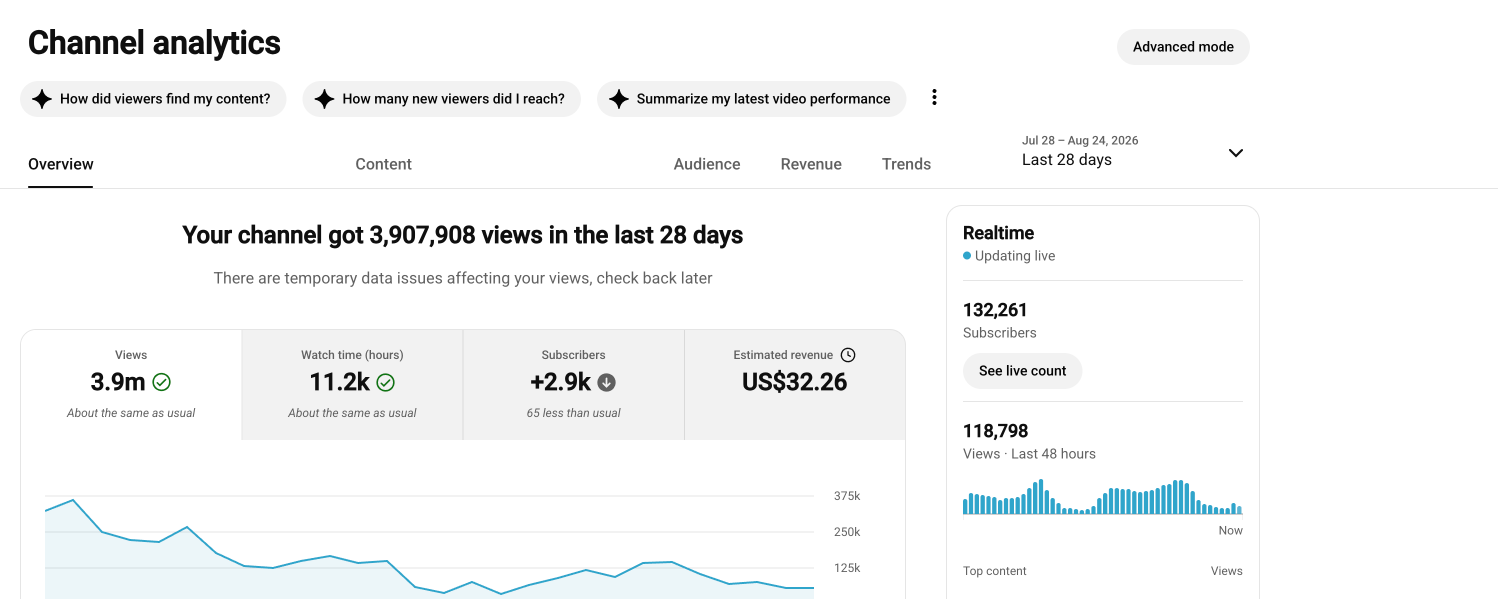Image resolution: width=1498 pixels, height=599 pixels.
Task: Click the 'Top content' label
Action: click(x=995, y=571)
